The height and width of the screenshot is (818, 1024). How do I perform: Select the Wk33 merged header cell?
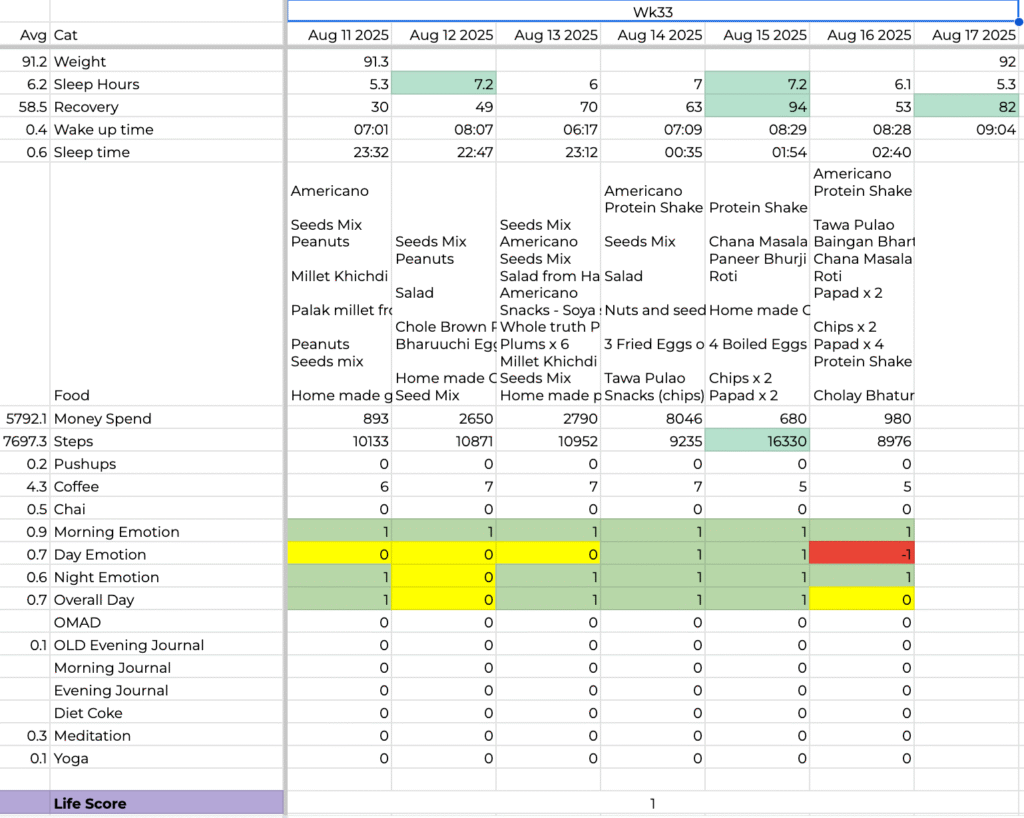pyautogui.click(x=652, y=12)
